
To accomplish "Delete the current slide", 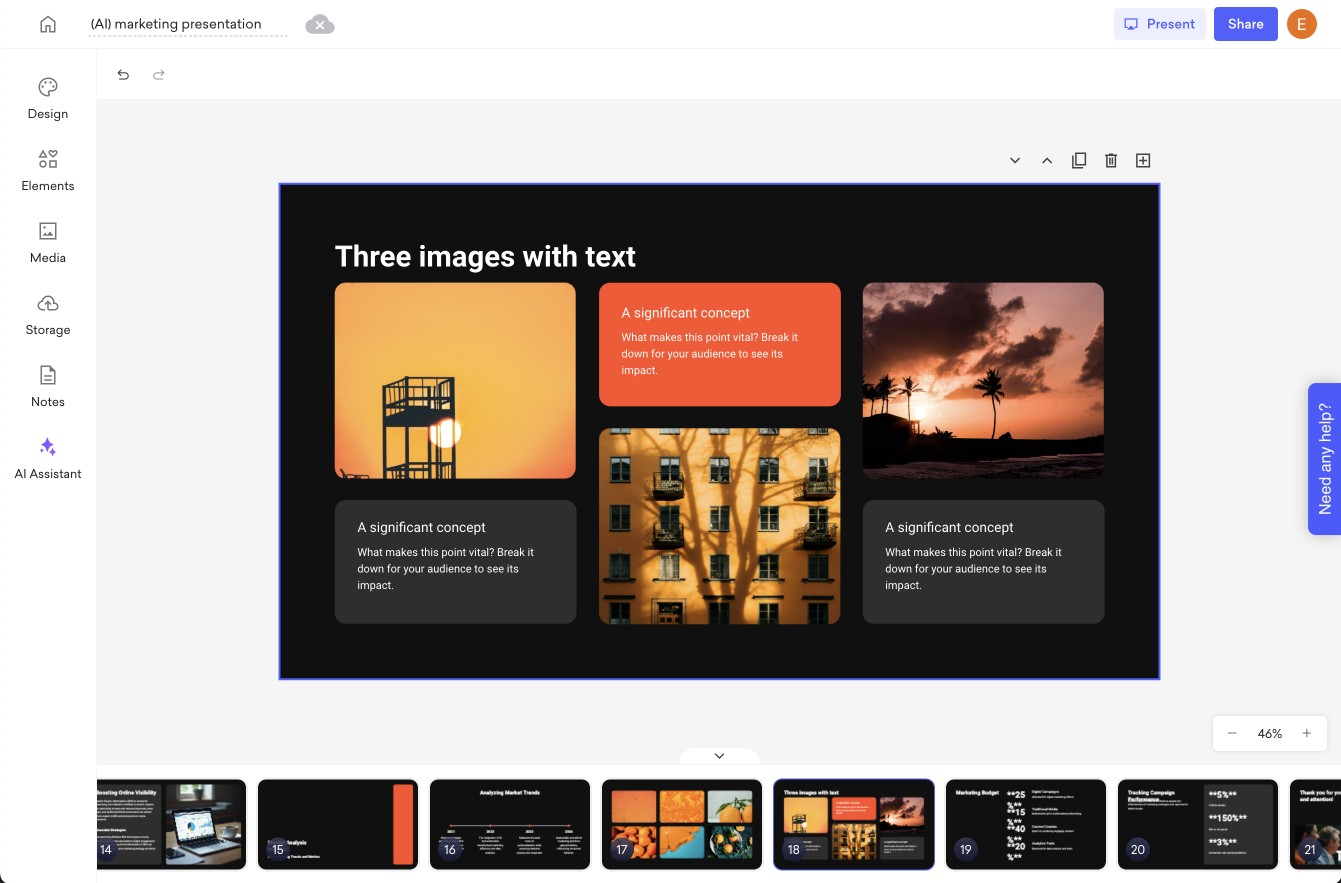I will tap(1111, 160).
